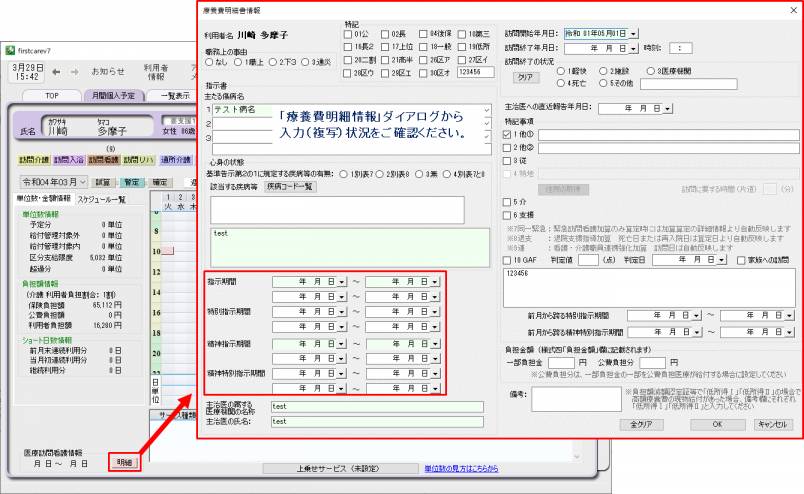Select the 訪問介護 service tag

[x=31, y=159]
